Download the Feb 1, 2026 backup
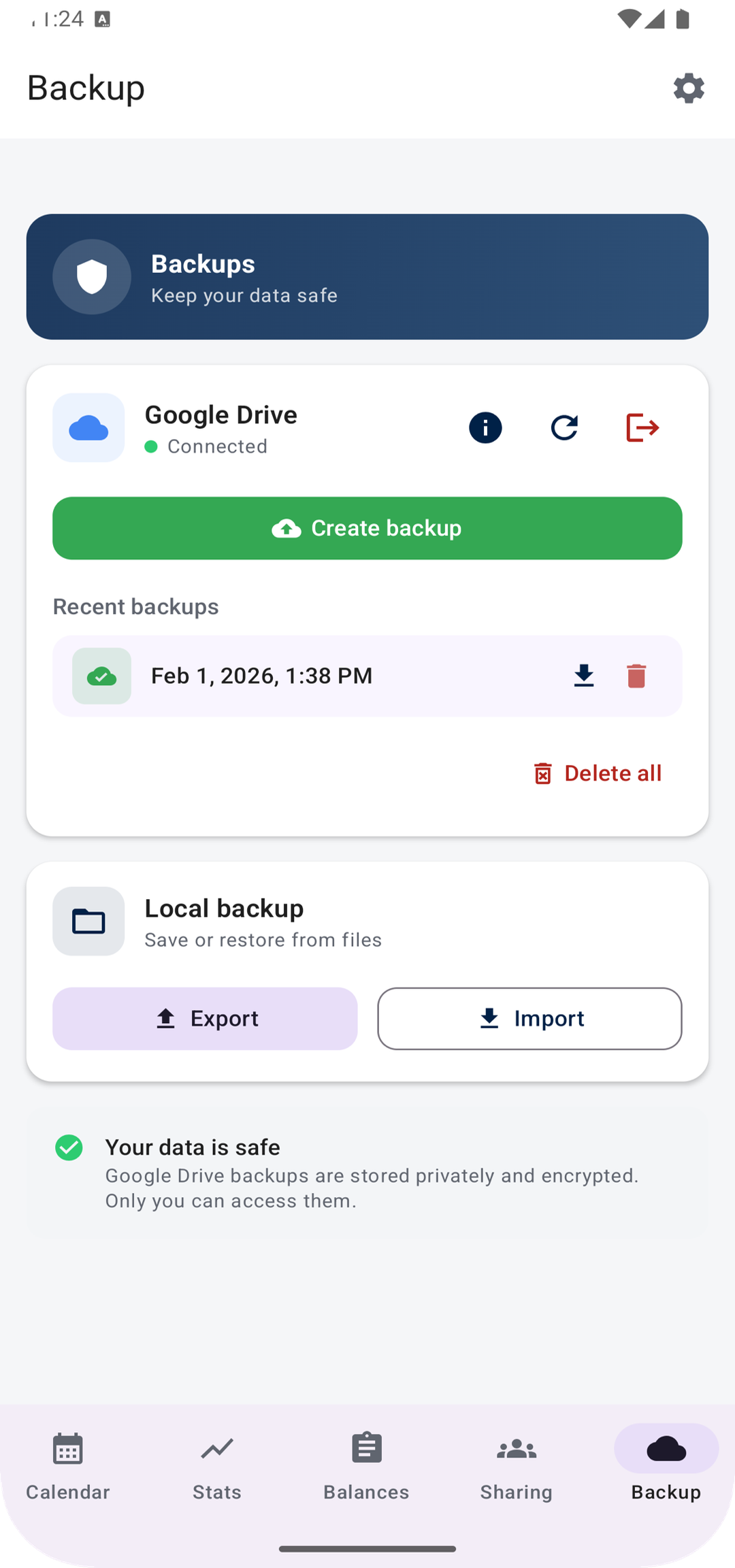This screenshot has height=1568, width=735. [584, 676]
